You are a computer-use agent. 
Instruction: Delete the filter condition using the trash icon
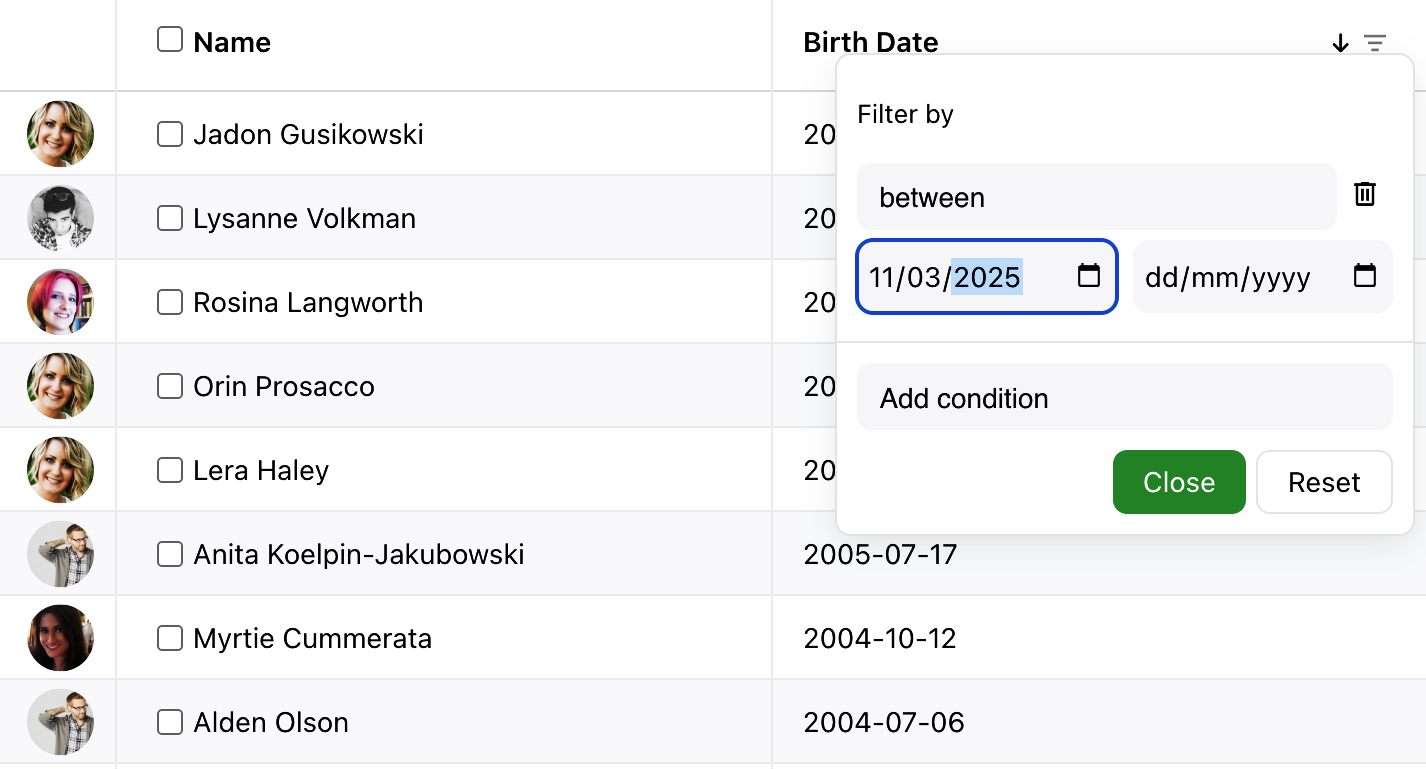(x=1364, y=194)
